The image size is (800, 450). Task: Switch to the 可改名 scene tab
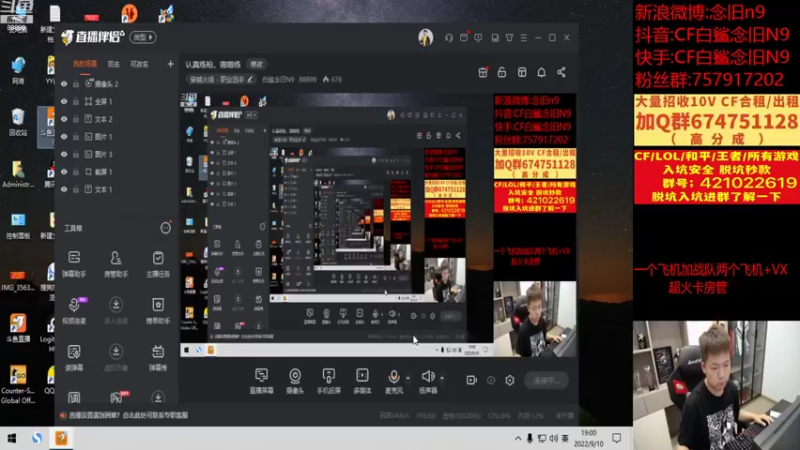pyautogui.click(x=139, y=64)
